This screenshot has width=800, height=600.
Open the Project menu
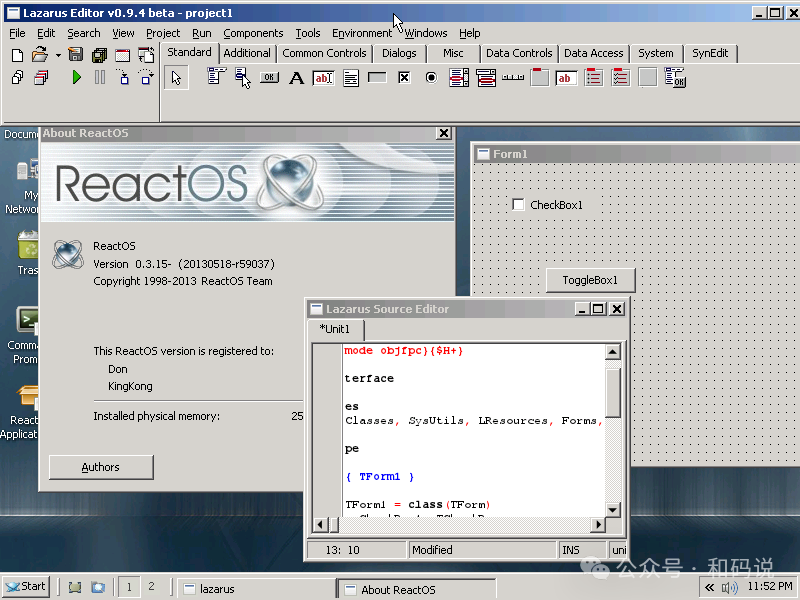click(163, 33)
